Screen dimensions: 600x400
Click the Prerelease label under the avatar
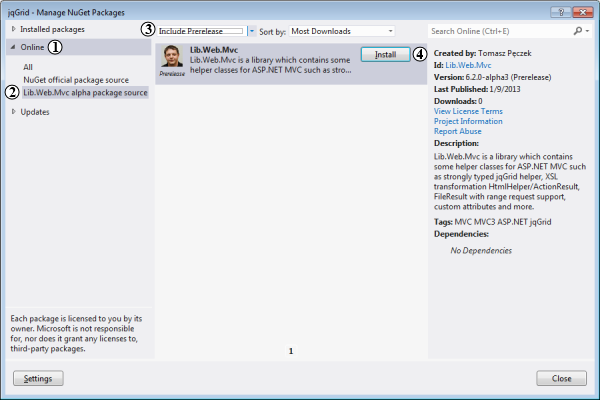coord(172,73)
